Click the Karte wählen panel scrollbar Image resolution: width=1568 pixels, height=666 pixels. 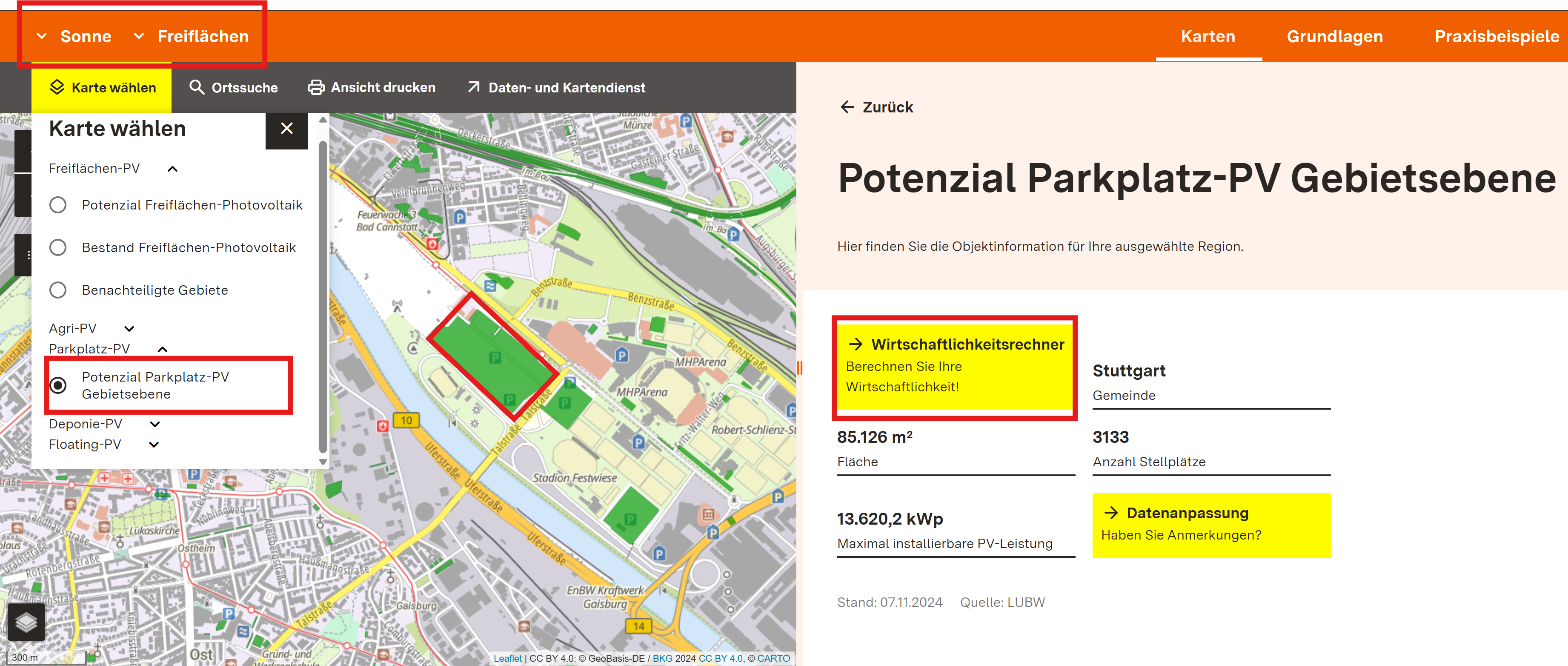coord(323,297)
